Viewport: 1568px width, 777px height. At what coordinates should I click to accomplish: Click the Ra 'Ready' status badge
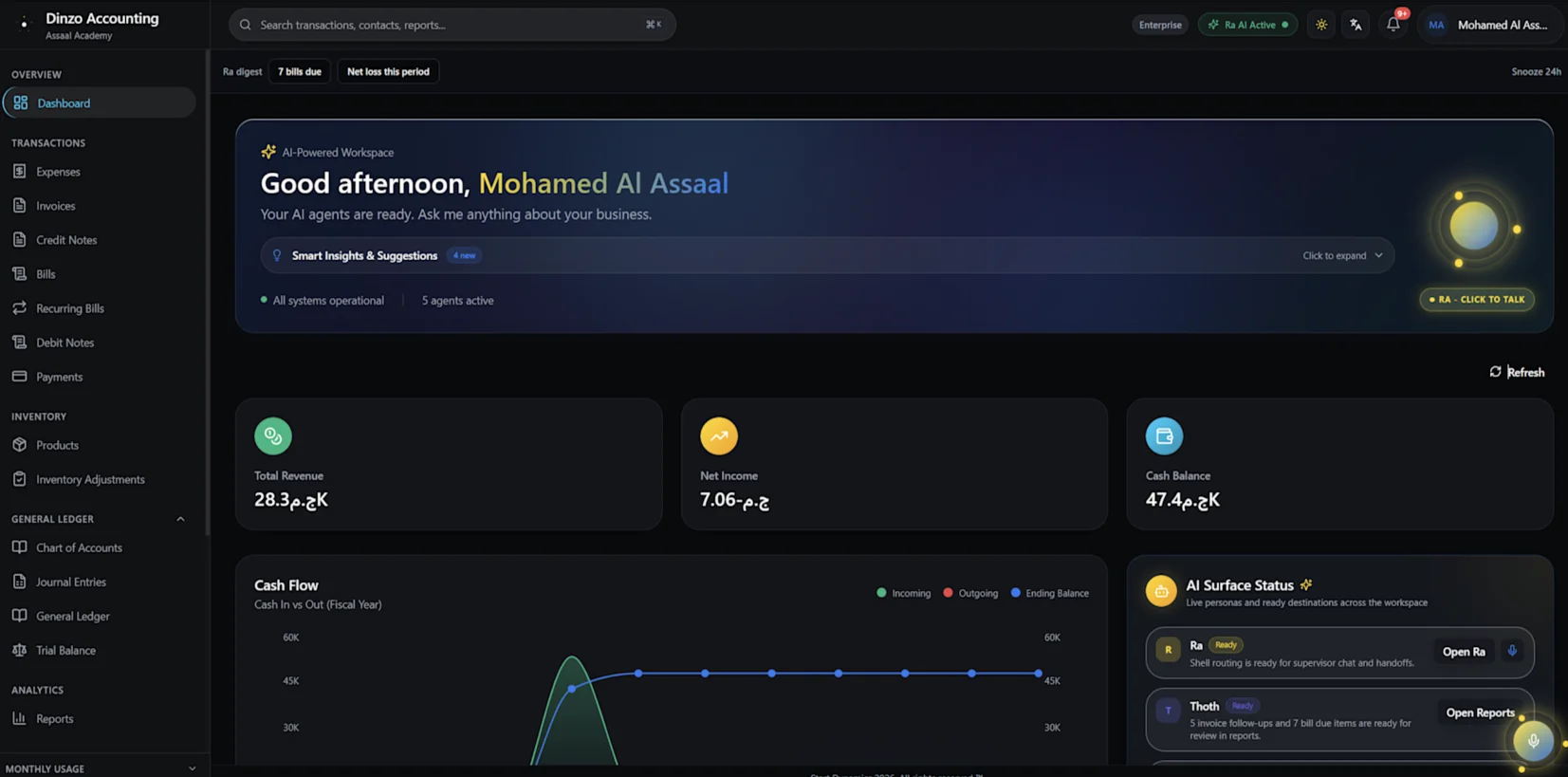pyautogui.click(x=1226, y=645)
